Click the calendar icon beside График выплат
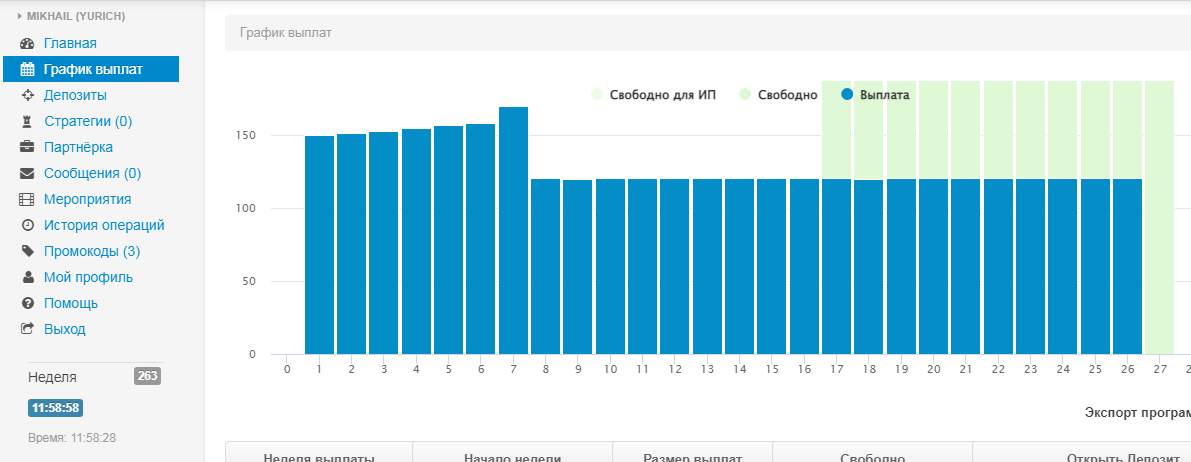1191x462 pixels. (28, 70)
